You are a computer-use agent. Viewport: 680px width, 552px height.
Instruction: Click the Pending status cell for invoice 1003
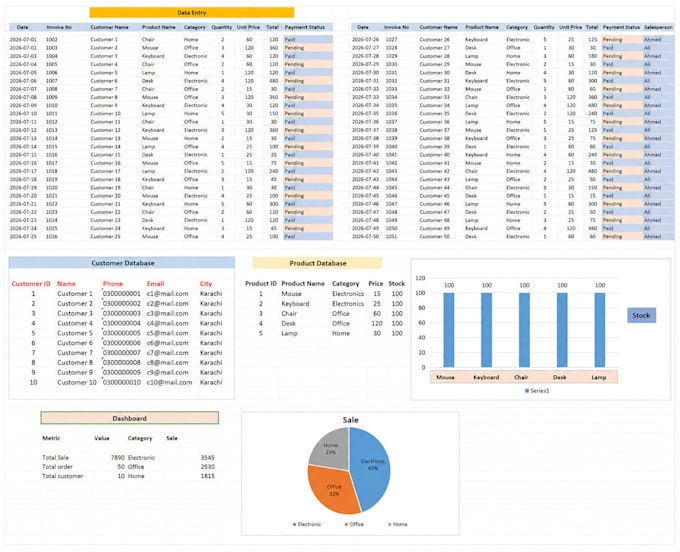[308, 48]
